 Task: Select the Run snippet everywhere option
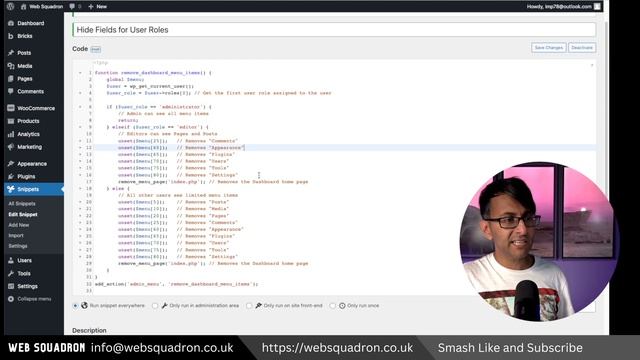click(x=76, y=306)
